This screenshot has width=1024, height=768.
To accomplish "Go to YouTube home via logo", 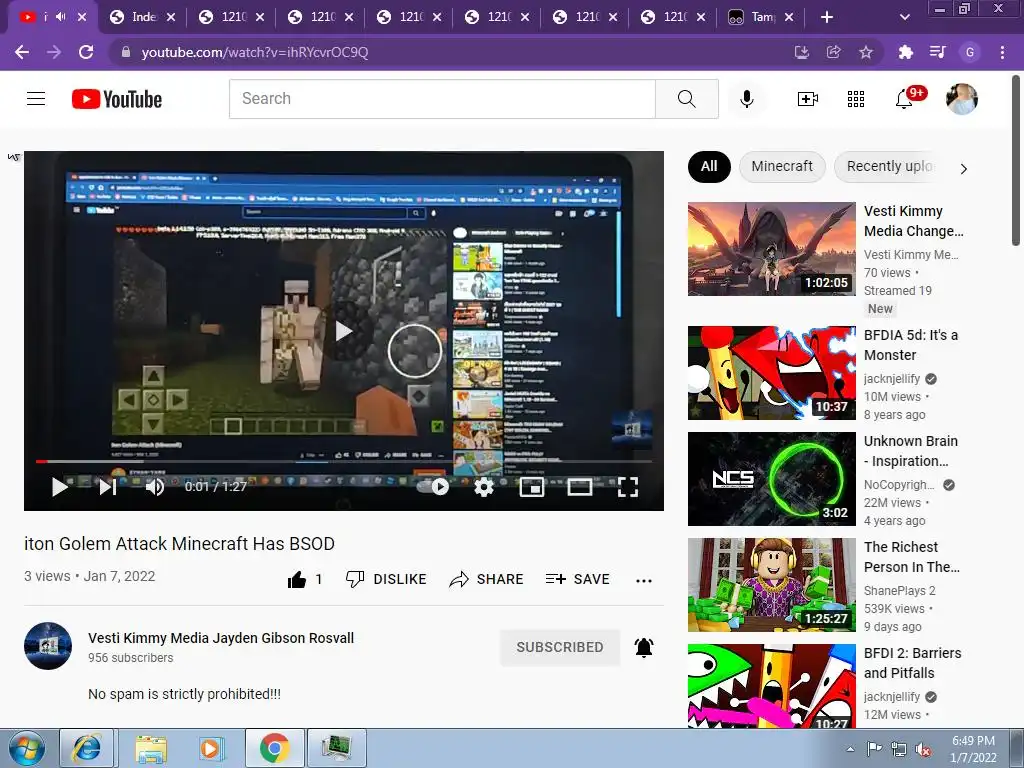I will pos(117,99).
